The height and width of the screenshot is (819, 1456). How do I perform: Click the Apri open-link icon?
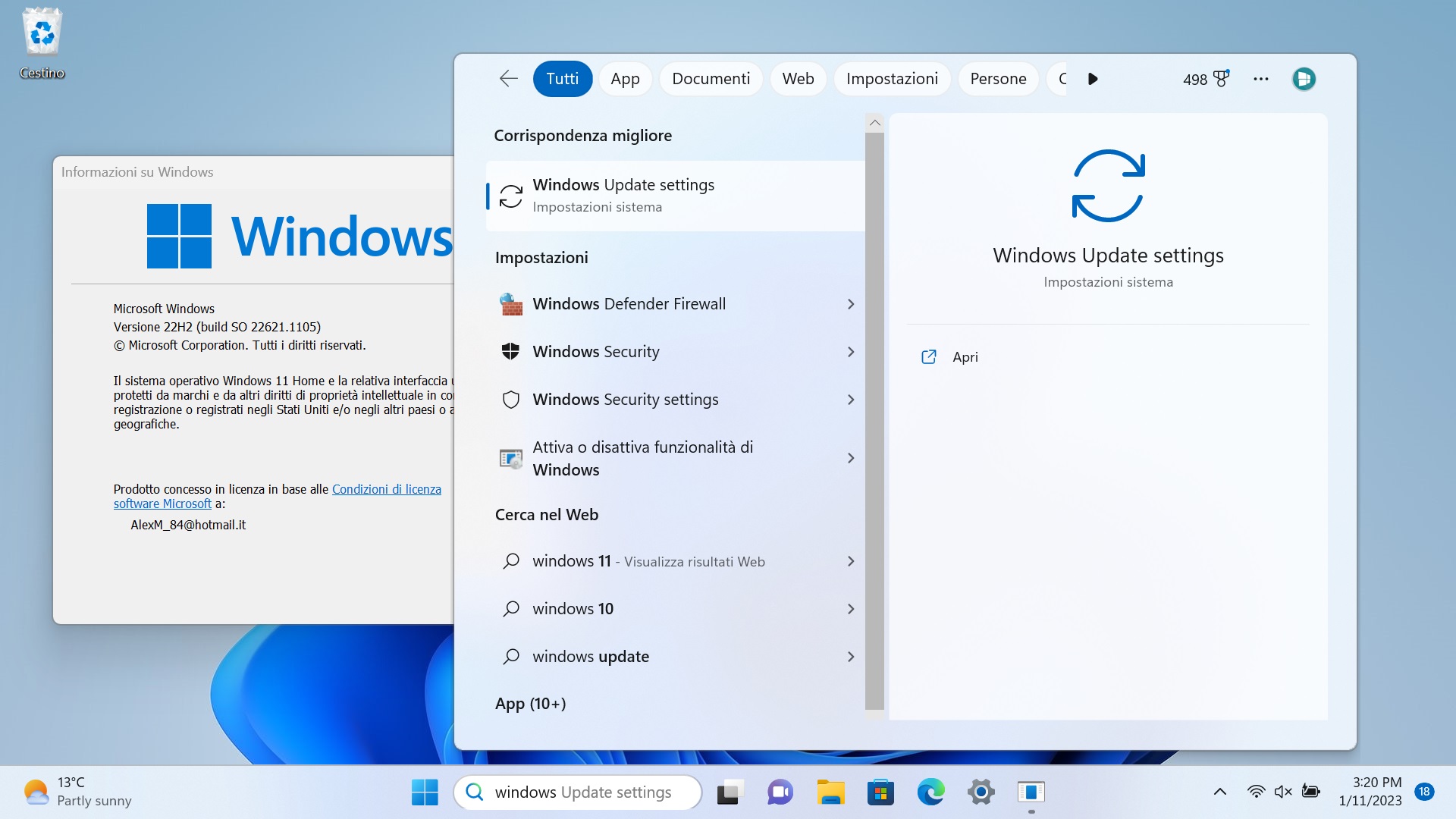click(x=928, y=357)
